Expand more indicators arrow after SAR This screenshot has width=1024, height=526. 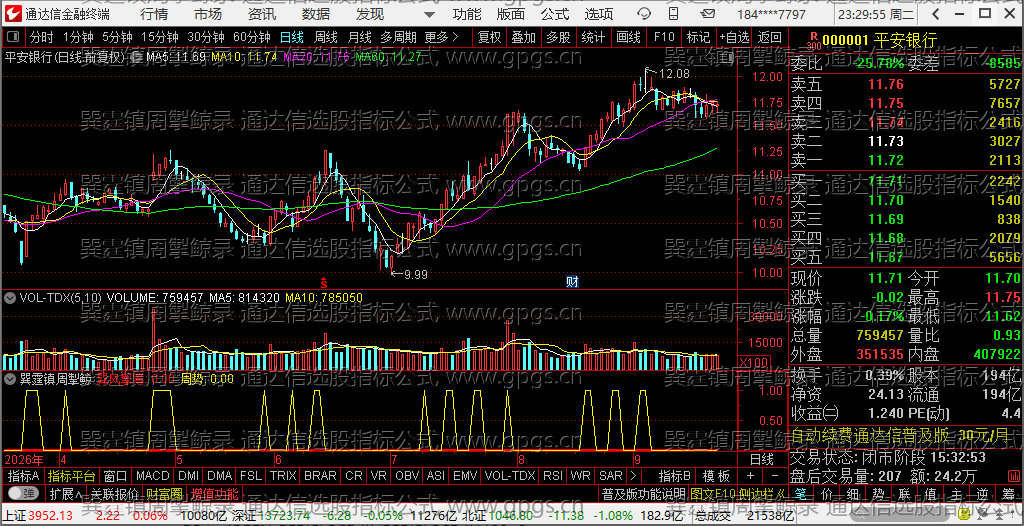tap(632, 475)
